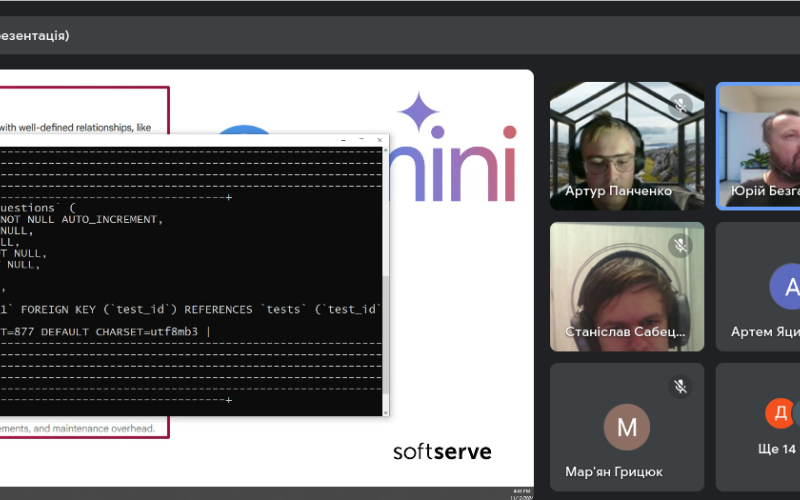Click Артем Яци's avatar with letter A
This screenshot has width=800, height=500.
786,287
